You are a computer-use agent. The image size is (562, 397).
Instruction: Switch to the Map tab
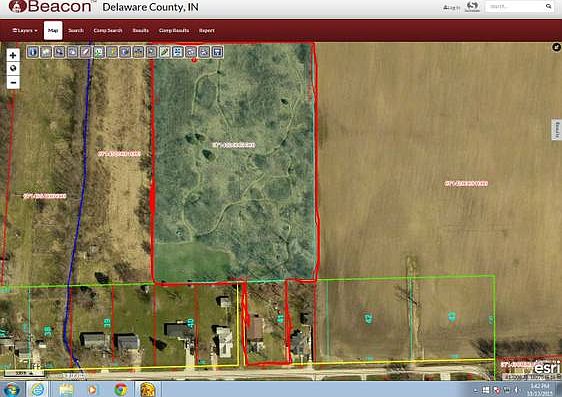coord(53,30)
